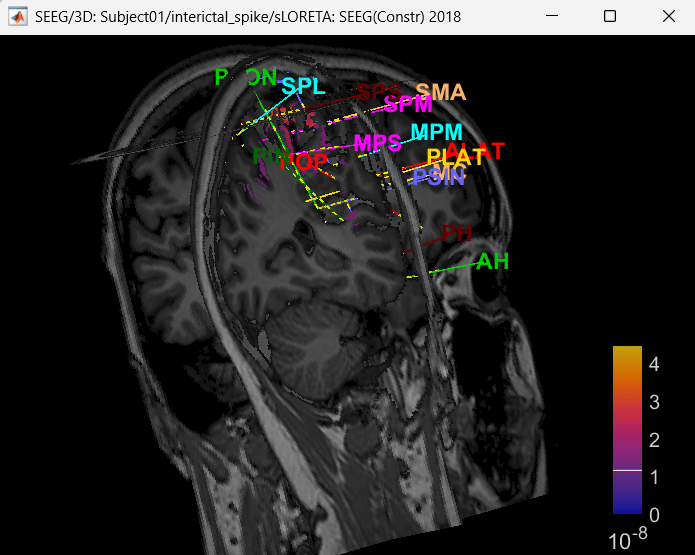
Task: Close the SEEG/3D figure window
Action: pyautogui.click(x=666, y=18)
